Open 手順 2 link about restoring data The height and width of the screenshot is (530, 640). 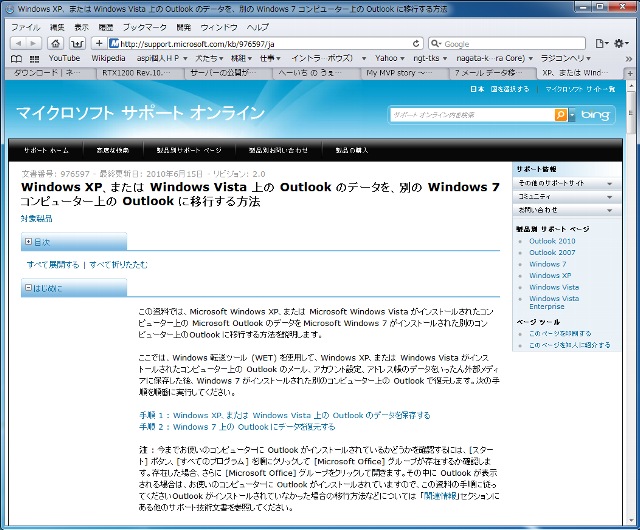click(237, 427)
